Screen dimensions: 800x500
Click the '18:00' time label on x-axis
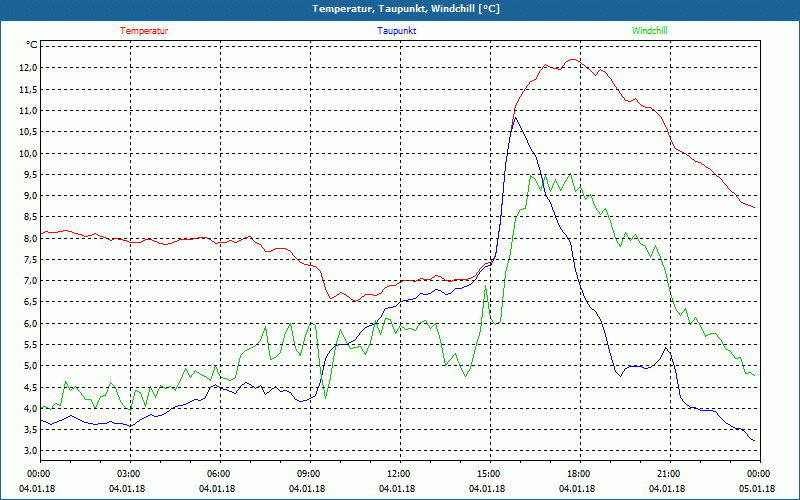580,474
